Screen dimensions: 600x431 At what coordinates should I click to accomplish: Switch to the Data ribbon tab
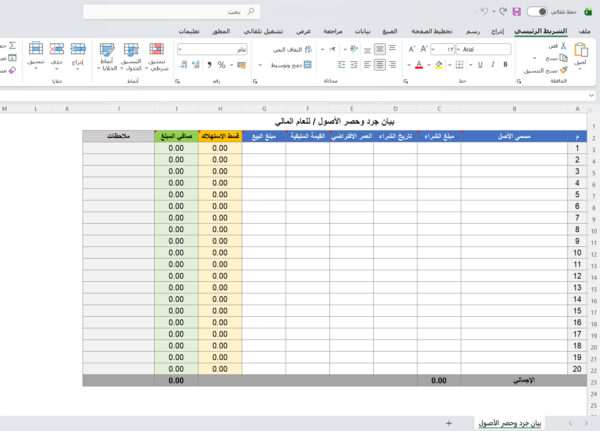pyautogui.click(x=362, y=31)
